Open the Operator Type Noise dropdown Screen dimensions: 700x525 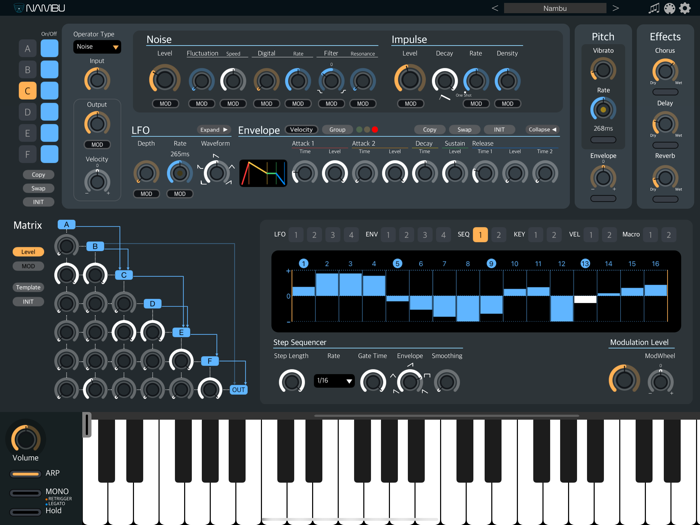click(x=97, y=47)
